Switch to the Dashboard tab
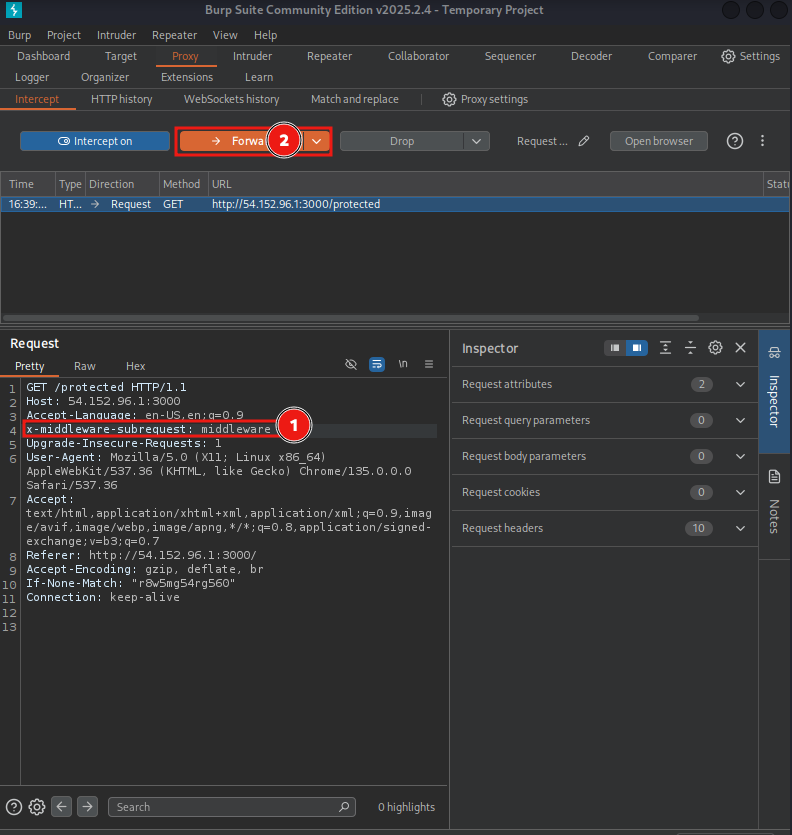Image resolution: width=792 pixels, height=835 pixels. pos(44,56)
